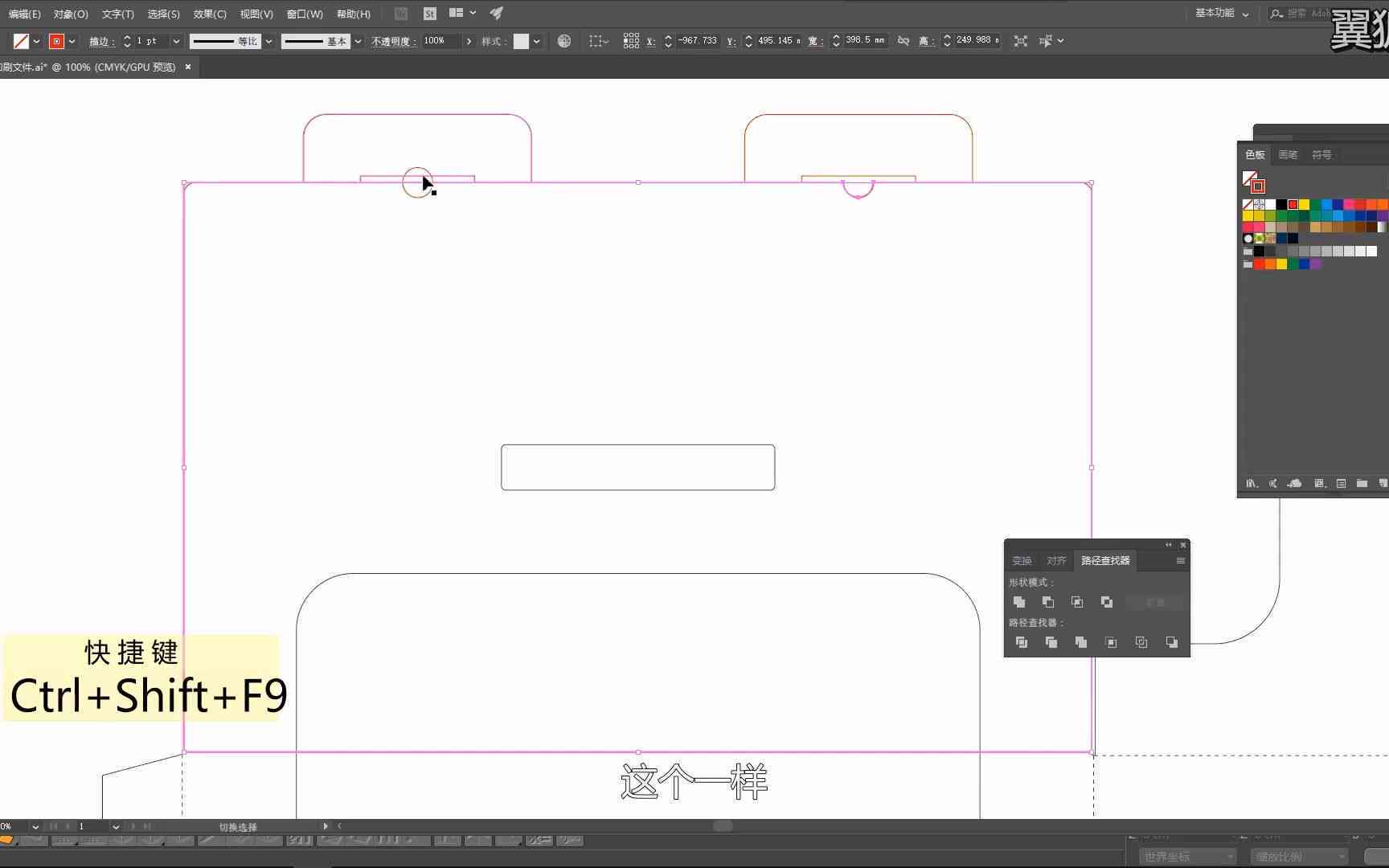Select the purple swatch in bottom color group

pos(1315,264)
